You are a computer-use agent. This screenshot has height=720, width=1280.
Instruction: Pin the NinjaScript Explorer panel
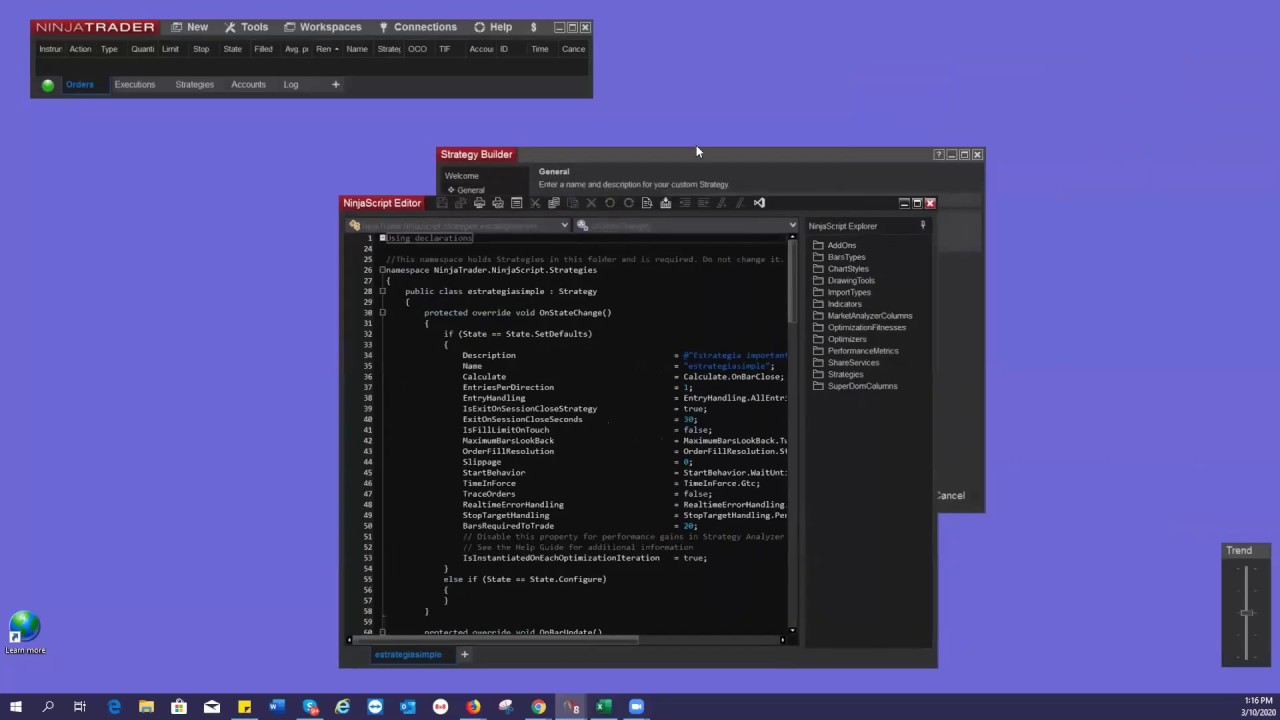point(922,226)
